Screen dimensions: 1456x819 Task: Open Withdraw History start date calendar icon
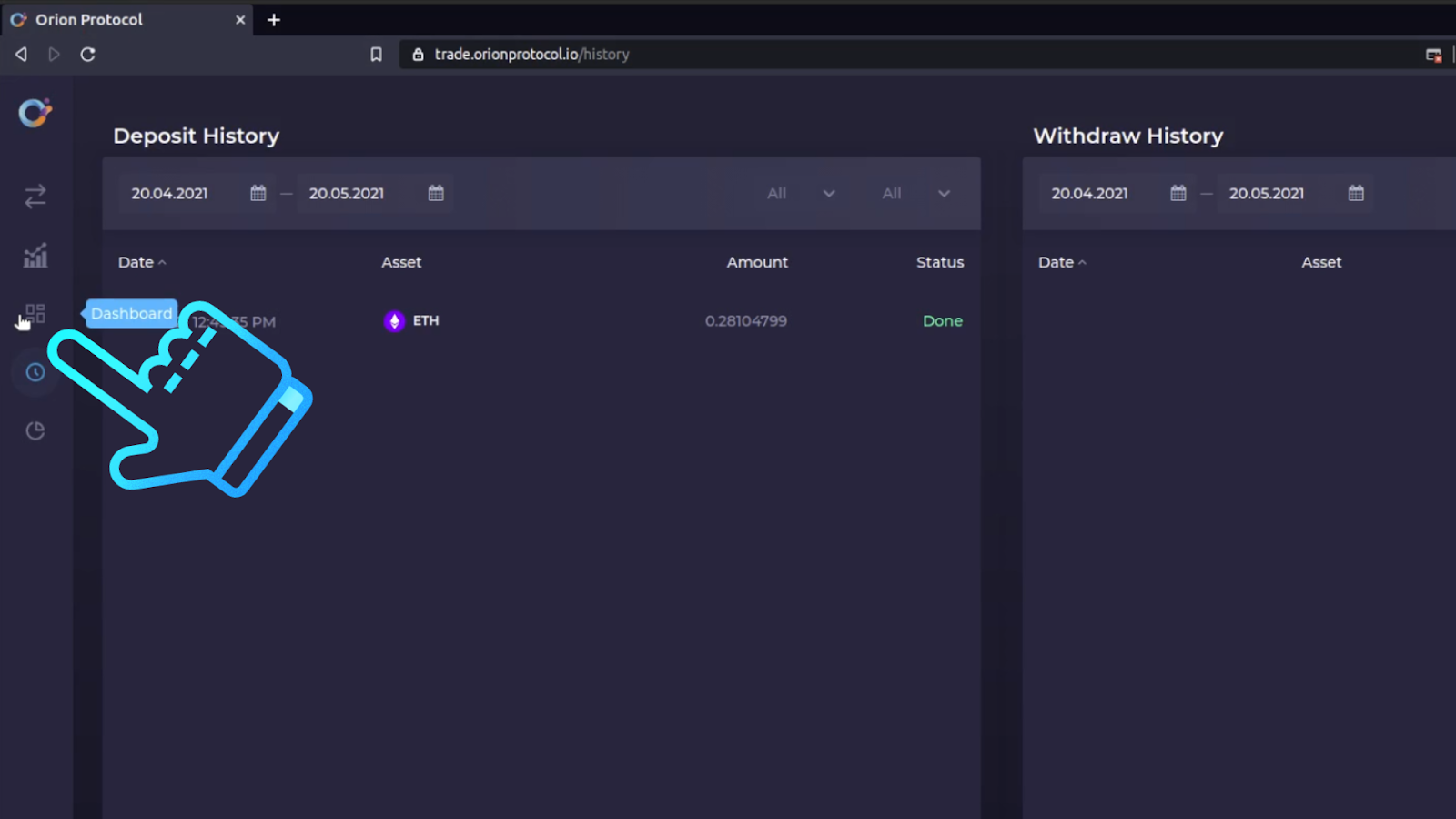1178,193
